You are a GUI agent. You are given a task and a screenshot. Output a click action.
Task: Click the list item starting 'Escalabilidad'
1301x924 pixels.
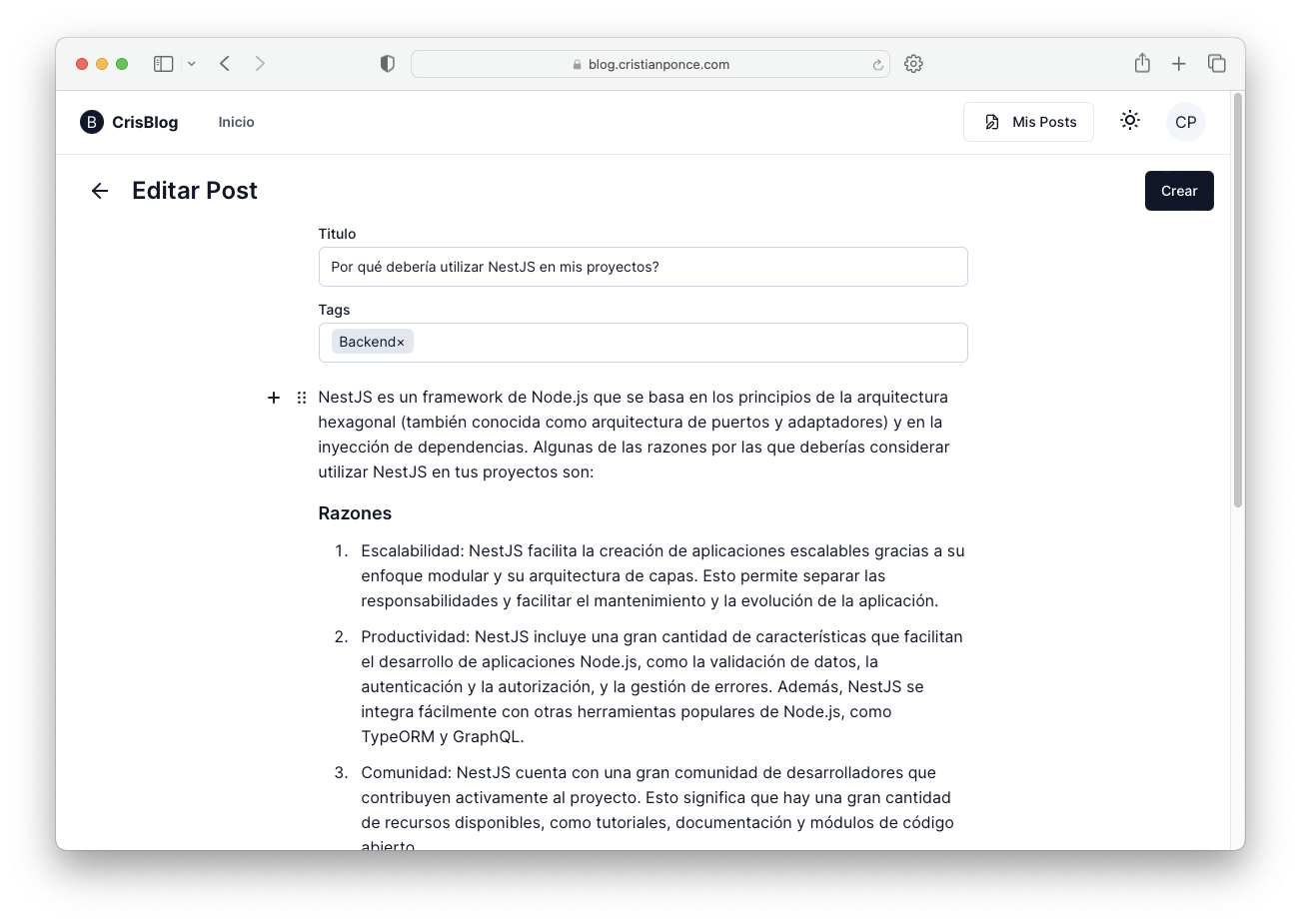click(x=662, y=575)
